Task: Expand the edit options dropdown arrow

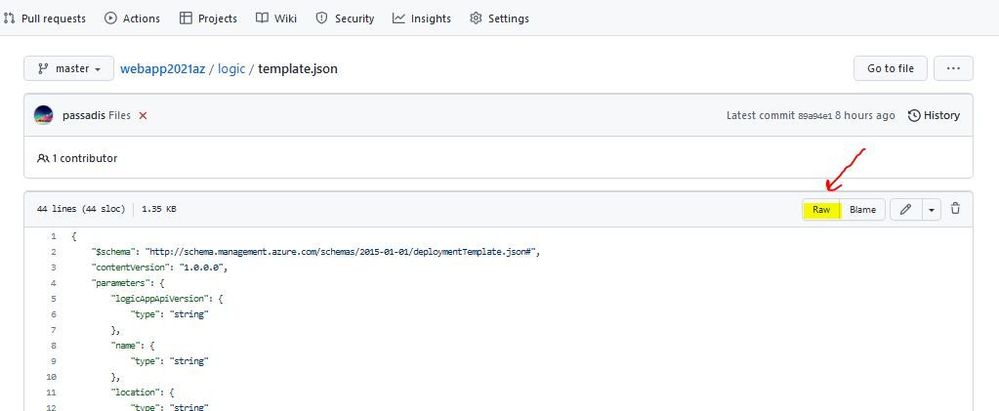Action: (931, 209)
